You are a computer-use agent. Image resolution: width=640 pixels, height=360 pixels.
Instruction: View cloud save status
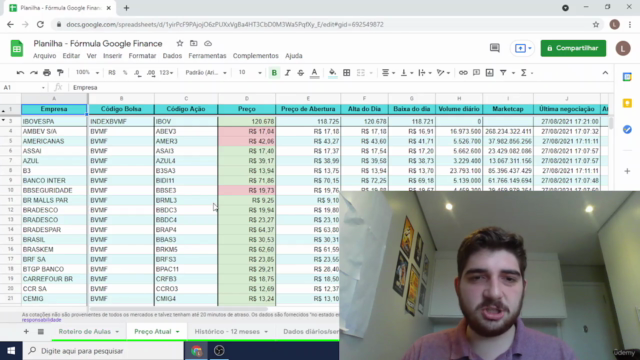point(208,43)
